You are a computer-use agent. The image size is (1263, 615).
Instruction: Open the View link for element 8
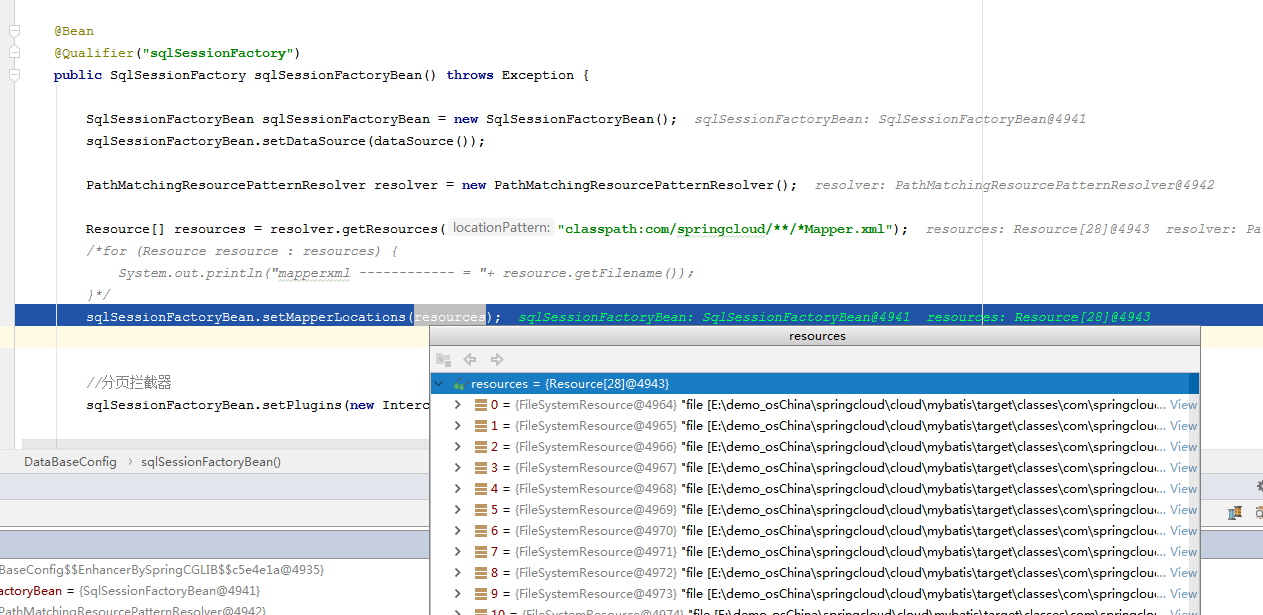coord(1183,573)
